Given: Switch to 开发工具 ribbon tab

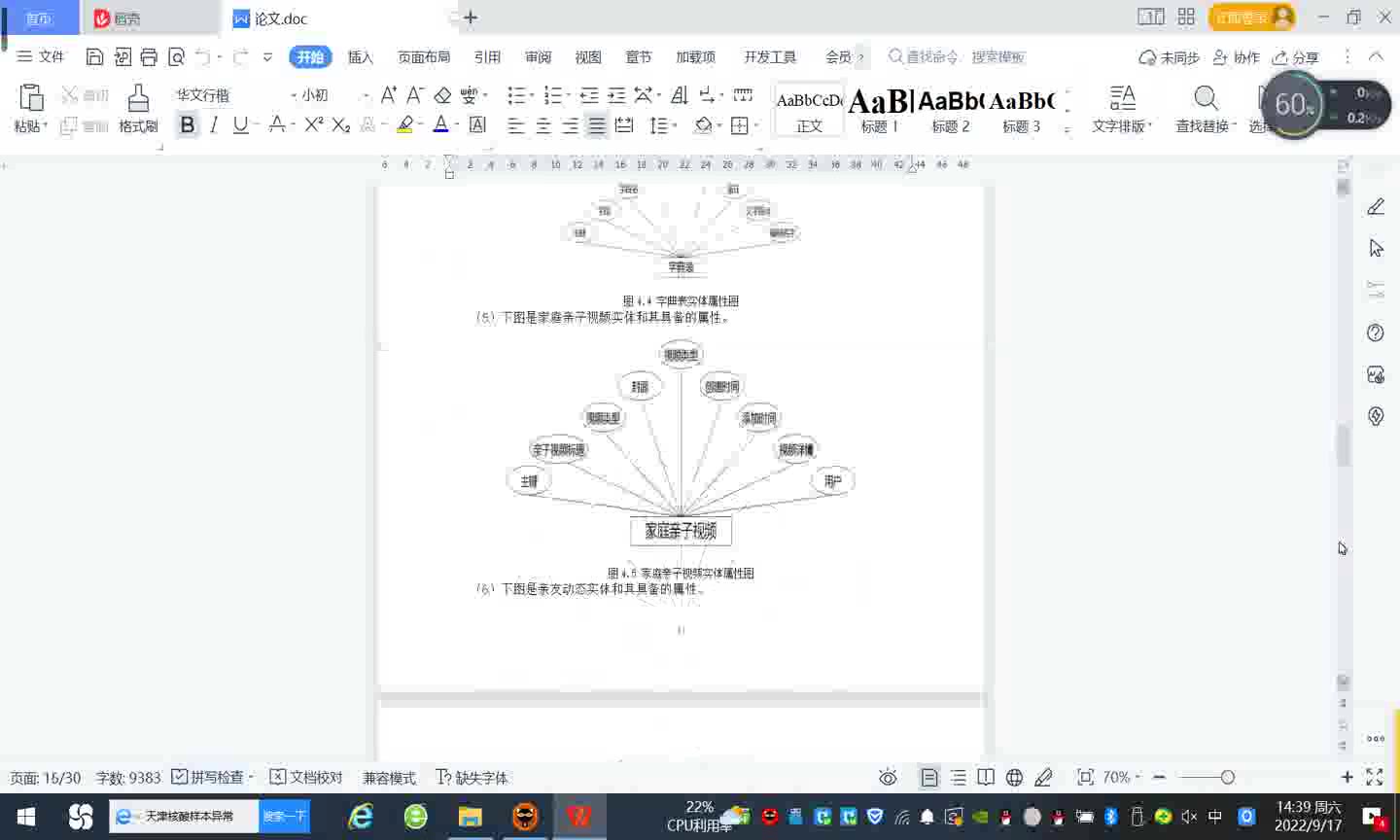Looking at the screenshot, I should [x=770, y=57].
